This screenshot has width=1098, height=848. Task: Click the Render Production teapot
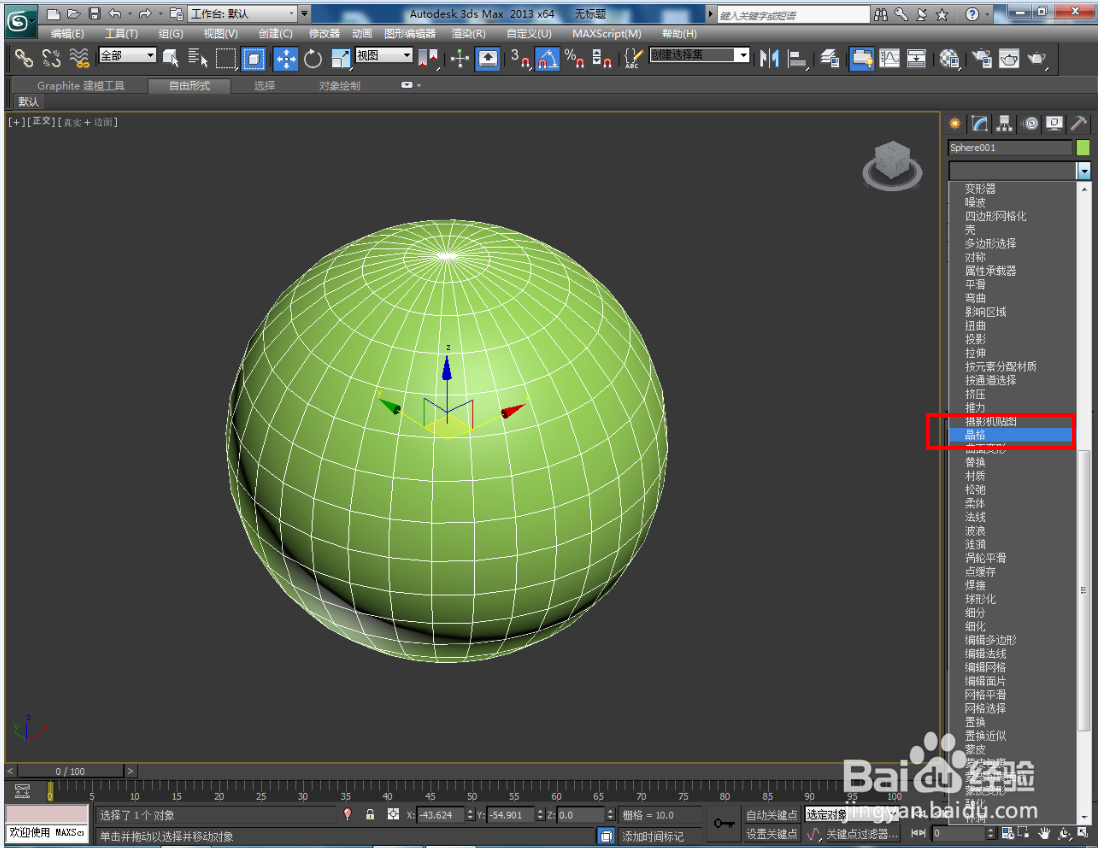coord(1036,58)
